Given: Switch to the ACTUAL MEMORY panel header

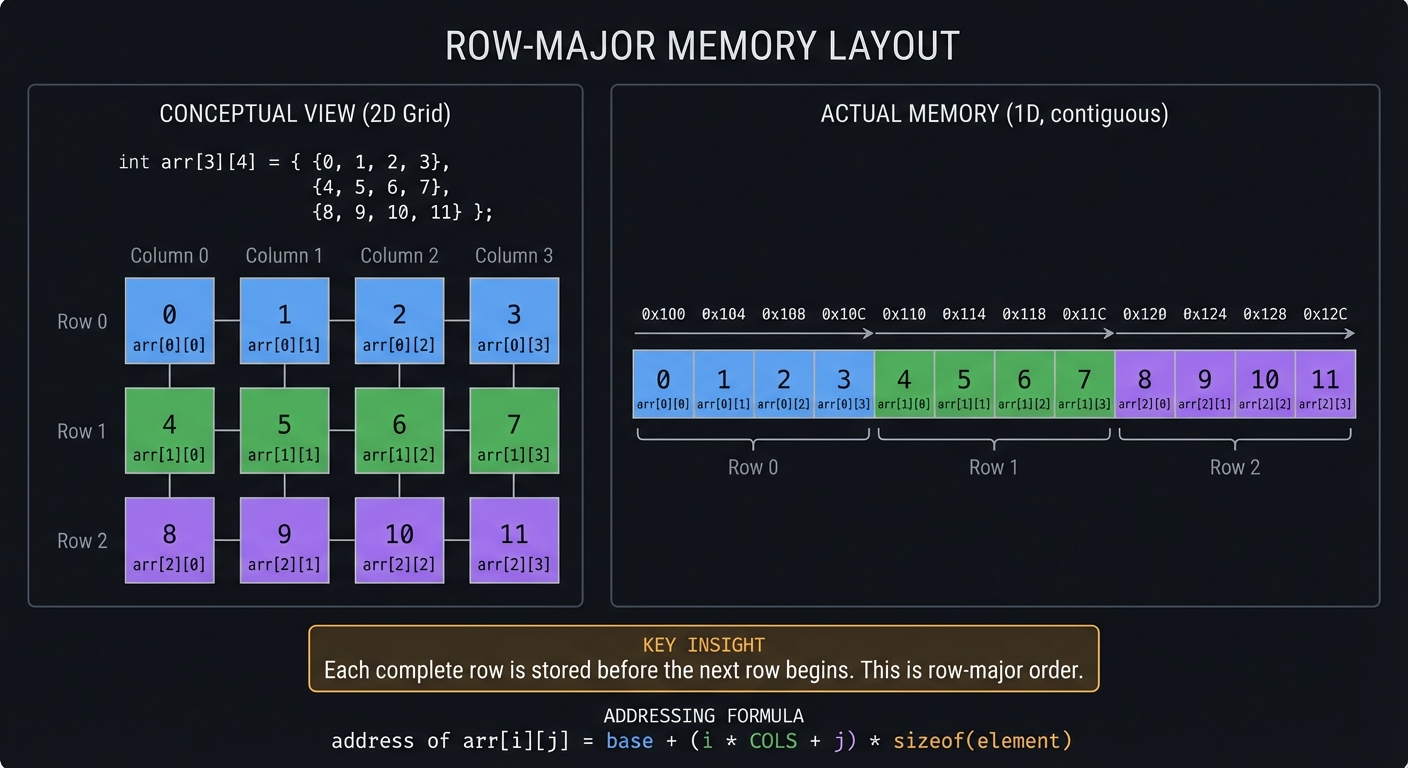Looking at the screenshot, I should coord(996,113).
